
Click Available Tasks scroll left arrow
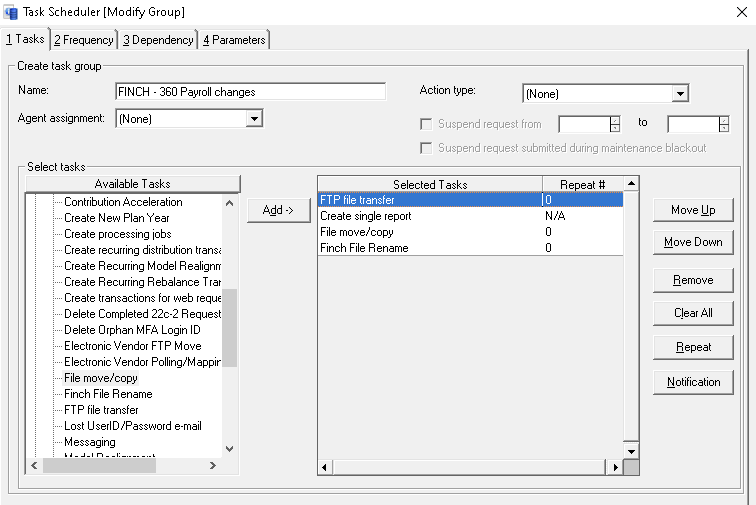pyautogui.click(x=34, y=465)
